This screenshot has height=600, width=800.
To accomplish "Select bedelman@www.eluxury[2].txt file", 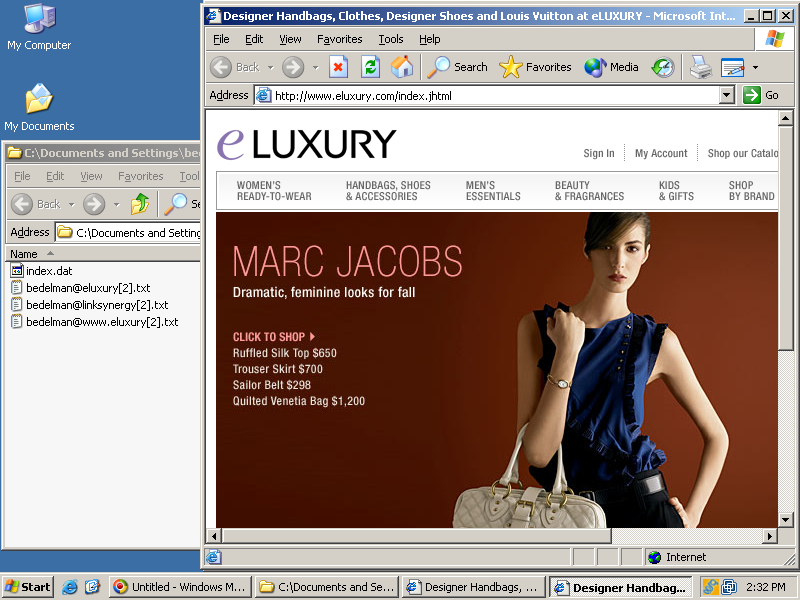I will (94, 322).
